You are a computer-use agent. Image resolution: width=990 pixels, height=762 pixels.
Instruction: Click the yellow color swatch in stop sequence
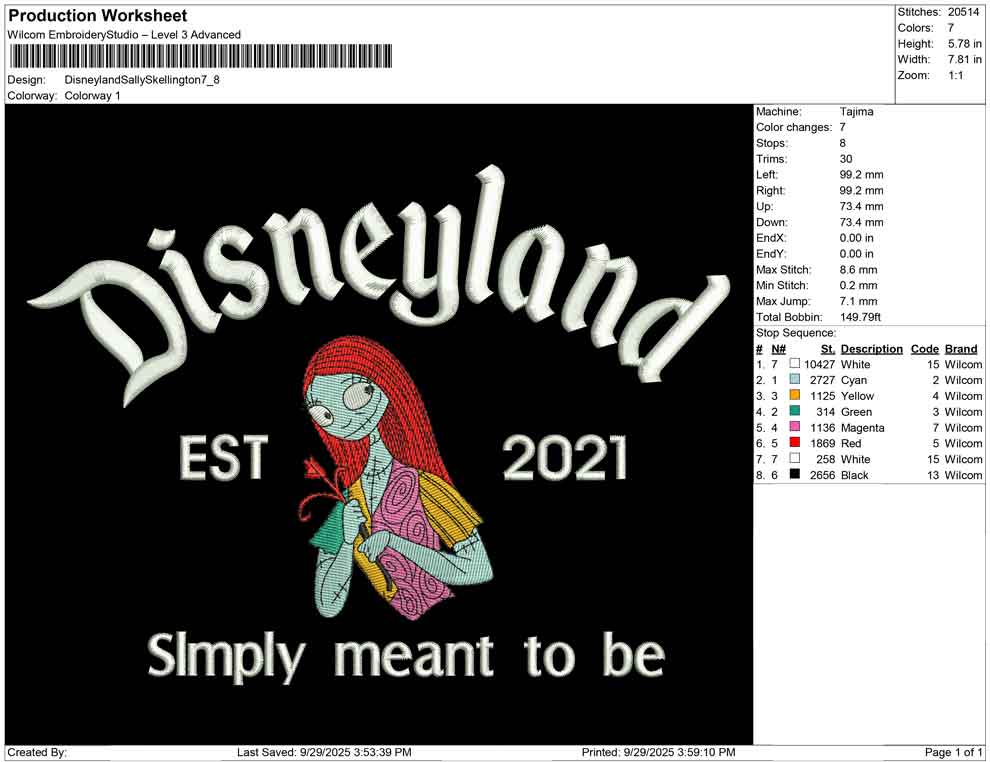click(794, 395)
